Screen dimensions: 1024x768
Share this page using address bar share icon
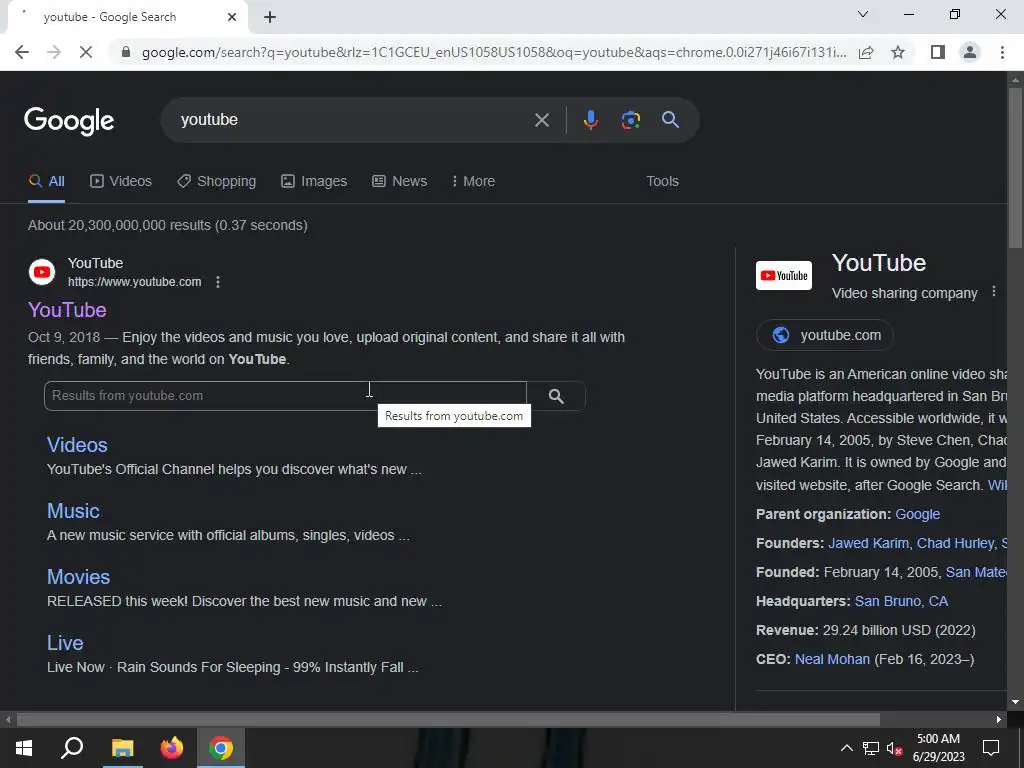click(x=866, y=52)
